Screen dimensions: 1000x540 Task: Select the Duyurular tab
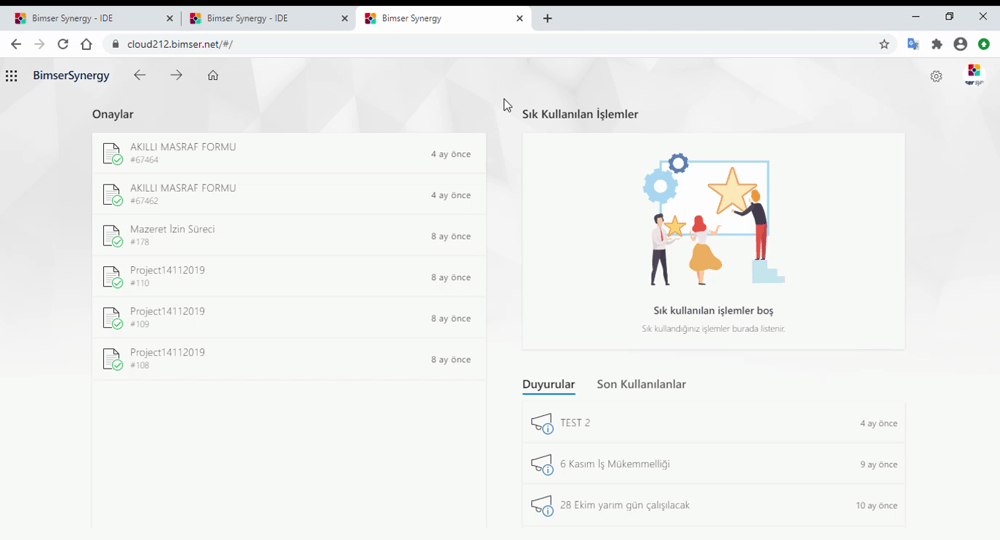coord(548,384)
